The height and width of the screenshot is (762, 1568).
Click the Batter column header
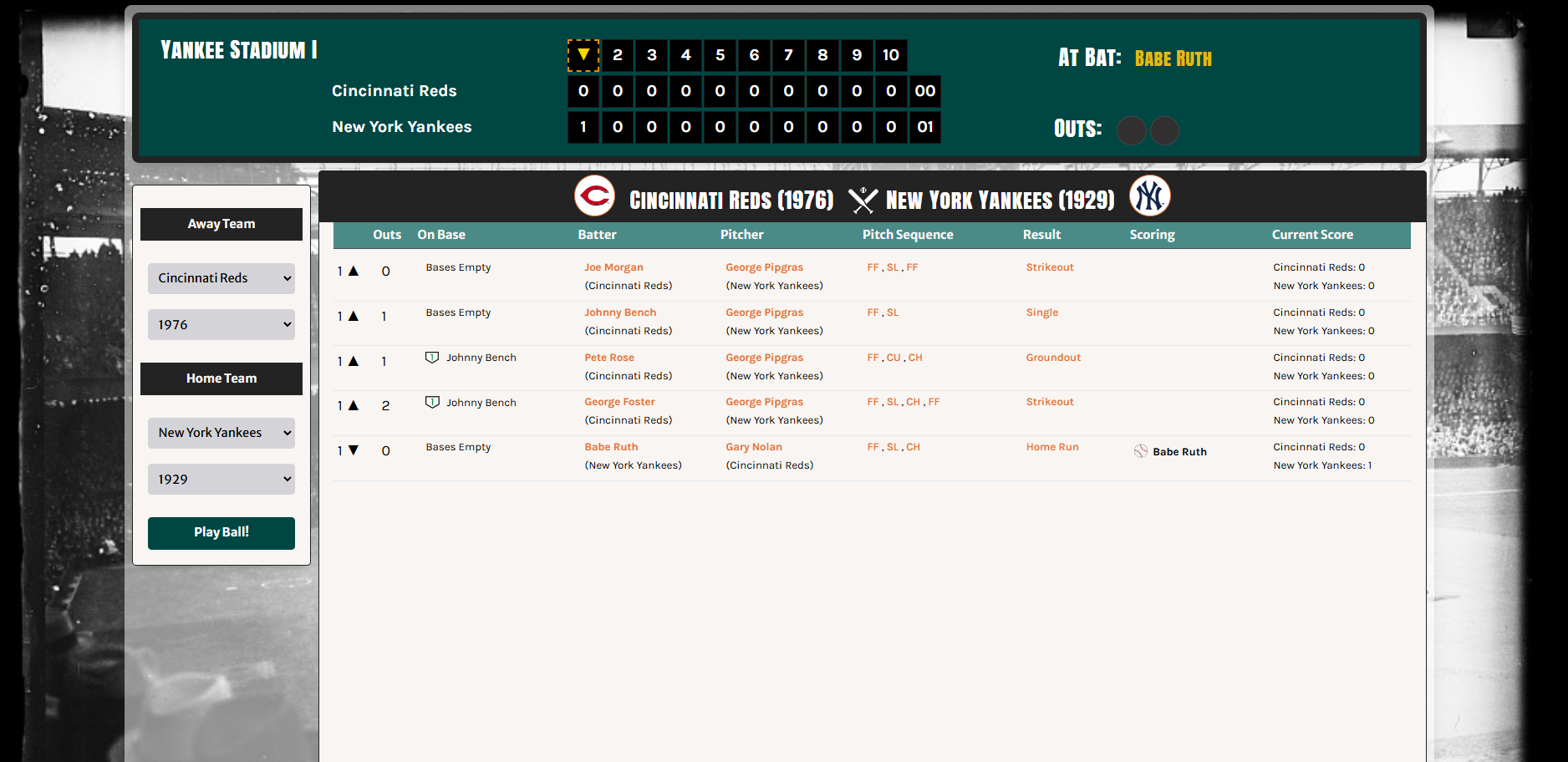[x=597, y=235]
